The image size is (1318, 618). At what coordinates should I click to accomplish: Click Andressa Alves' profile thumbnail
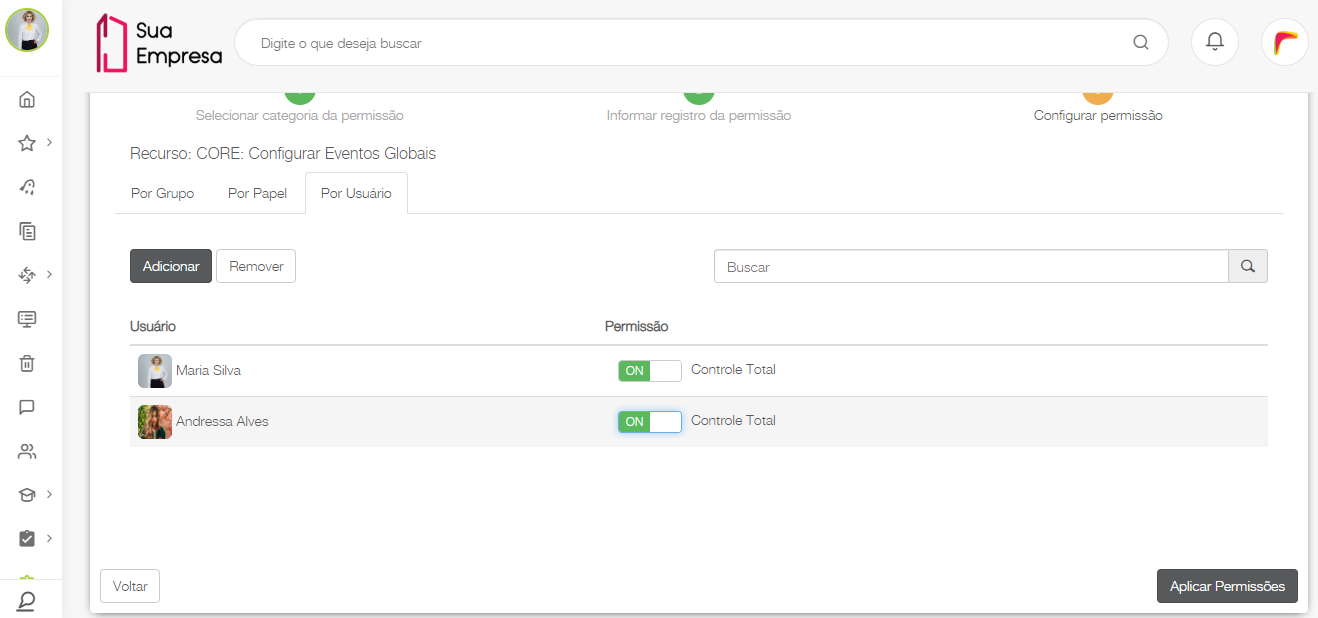(x=155, y=422)
